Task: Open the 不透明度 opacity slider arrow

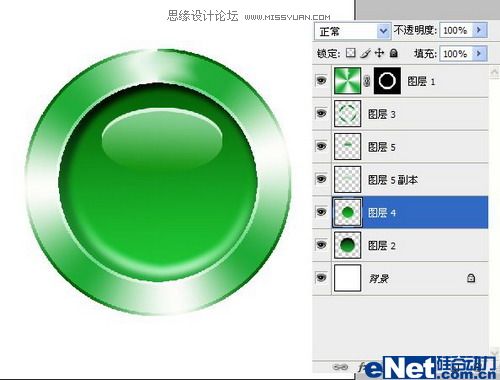Action: [479, 30]
